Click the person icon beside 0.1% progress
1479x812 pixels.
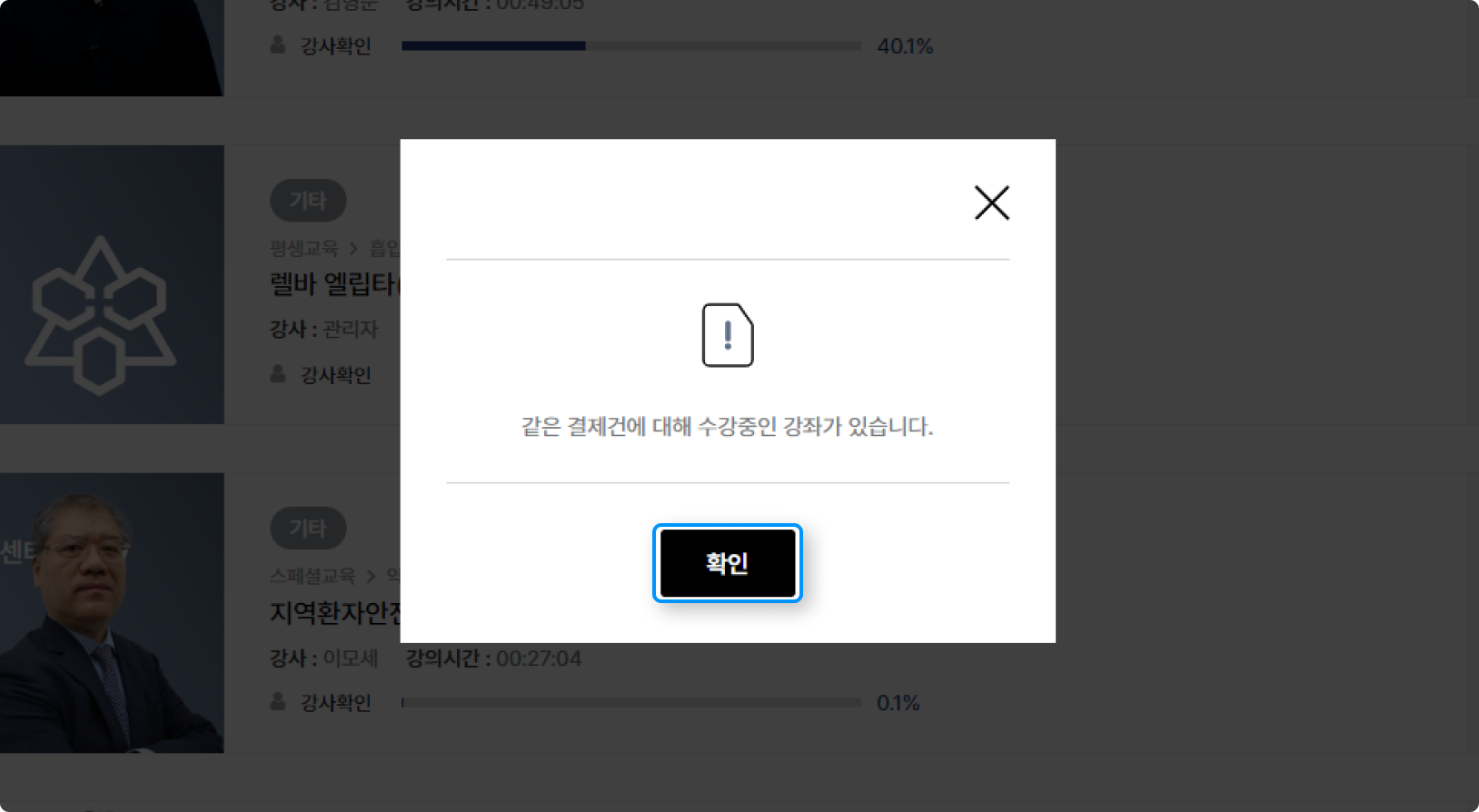[x=278, y=701]
